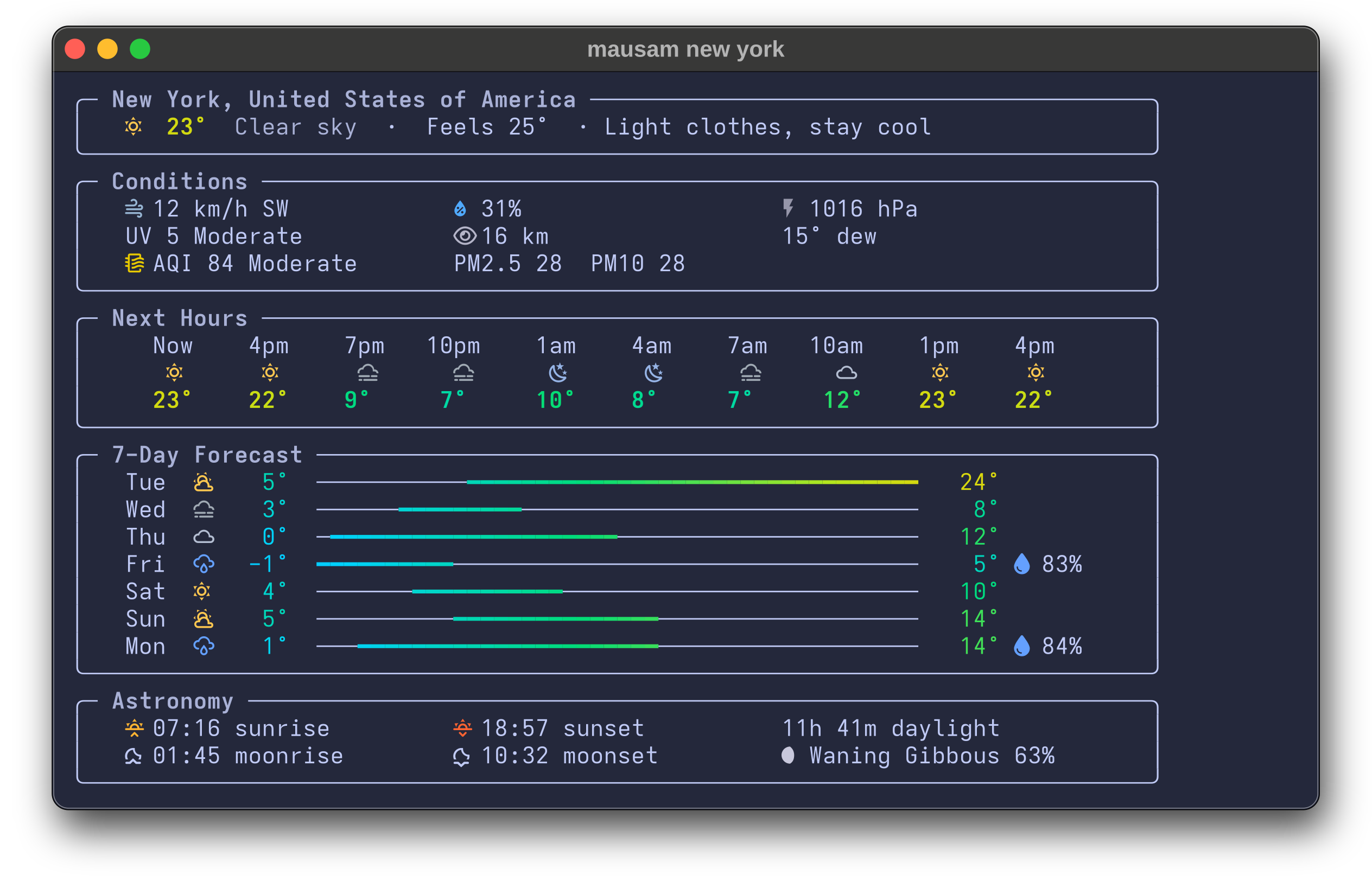Click the sunset icon next to 18:57
The height and width of the screenshot is (888, 1372).
462,729
